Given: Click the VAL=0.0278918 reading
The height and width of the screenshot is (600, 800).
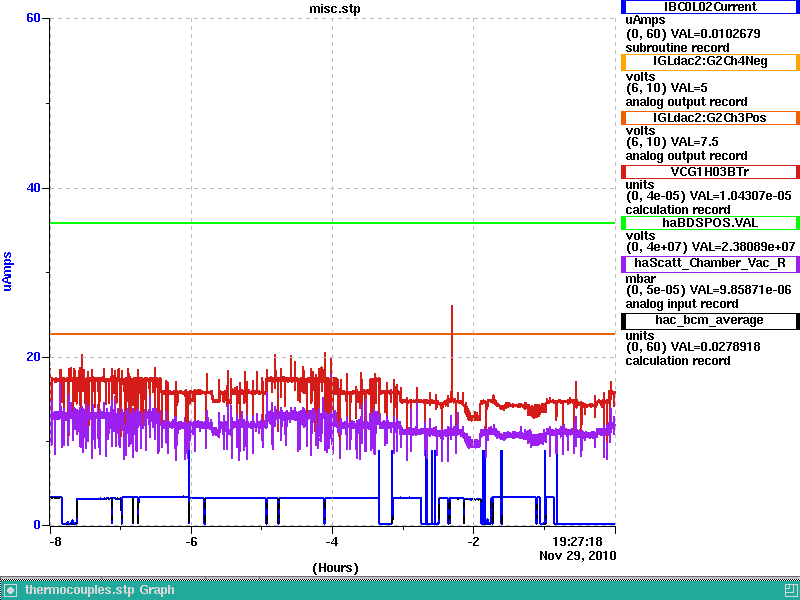Looking at the screenshot, I should pyautogui.click(x=715, y=347).
